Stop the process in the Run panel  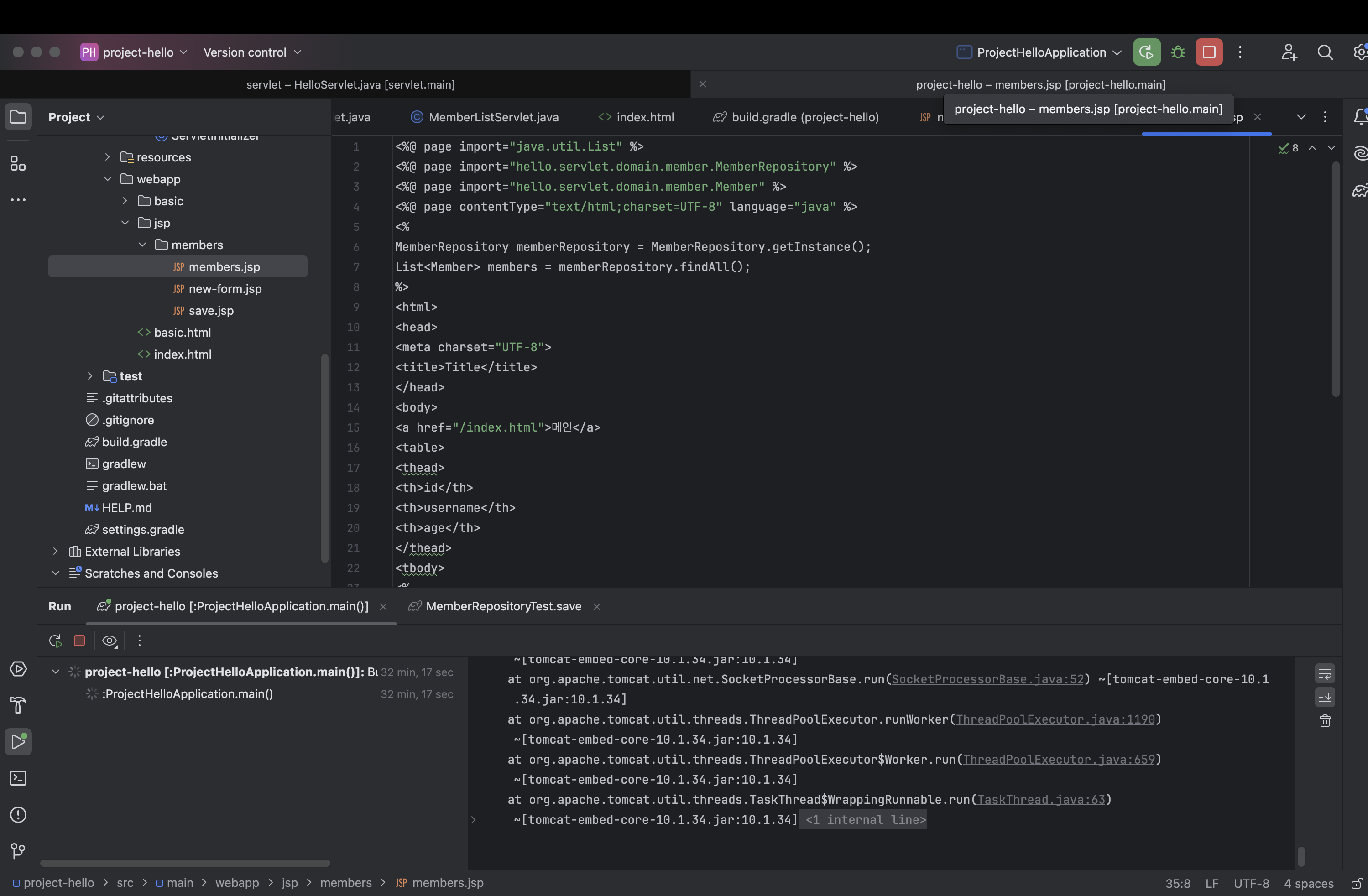(79, 640)
